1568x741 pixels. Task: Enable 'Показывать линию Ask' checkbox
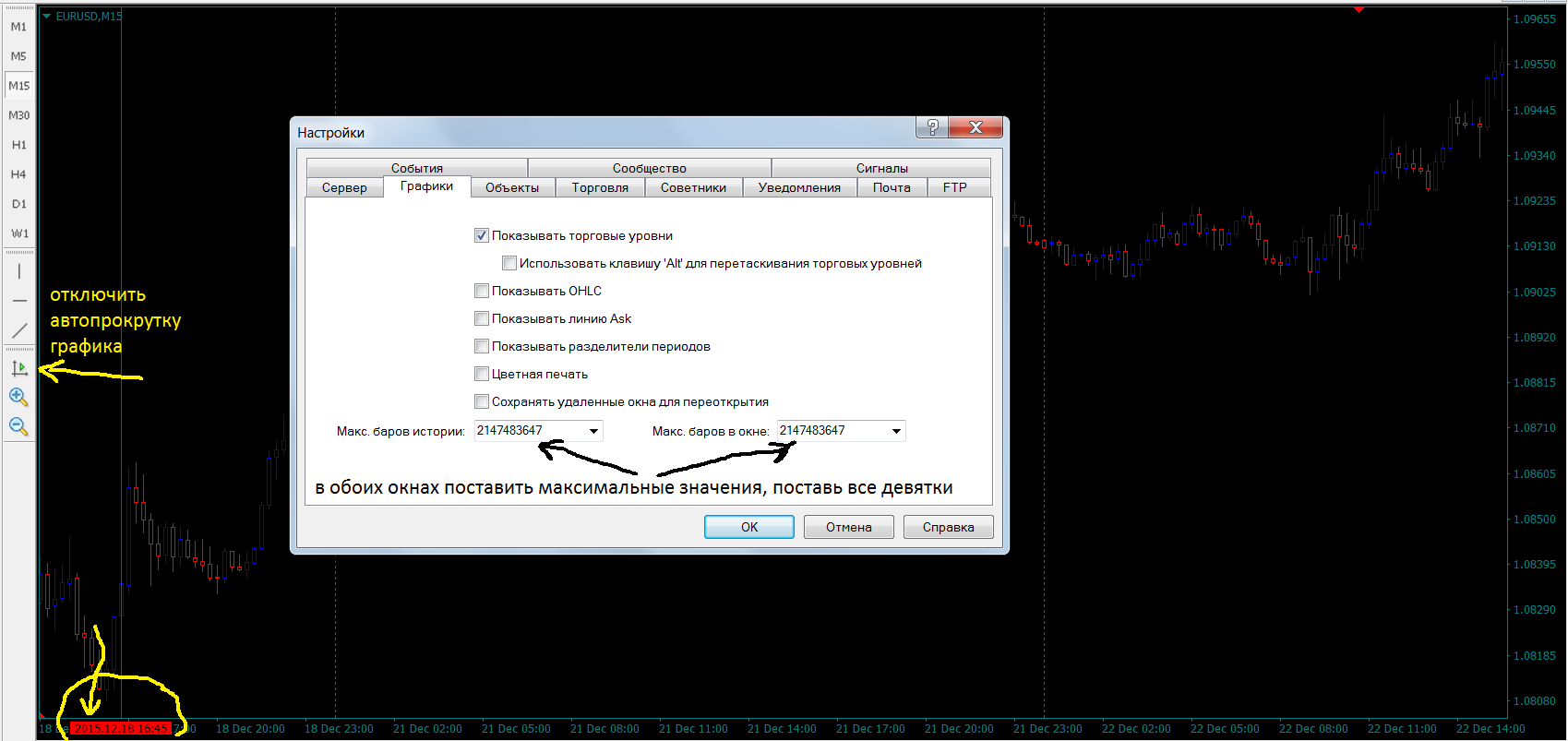click(482, 318)
